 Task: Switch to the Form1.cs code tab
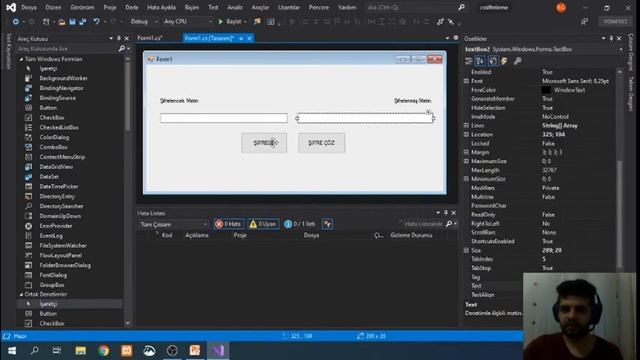point(150,38)
